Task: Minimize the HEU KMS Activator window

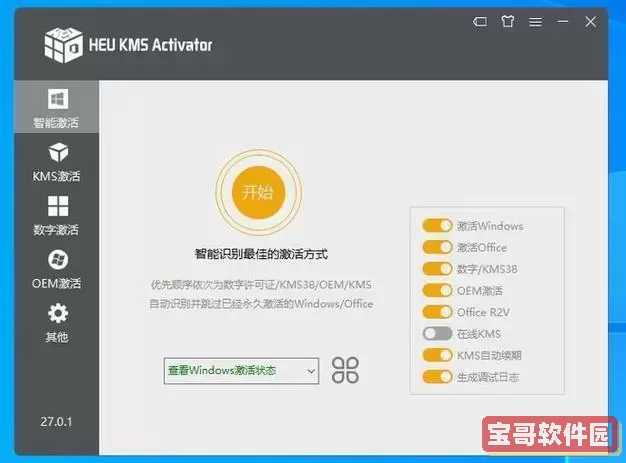Action: (x=563, y=22)
